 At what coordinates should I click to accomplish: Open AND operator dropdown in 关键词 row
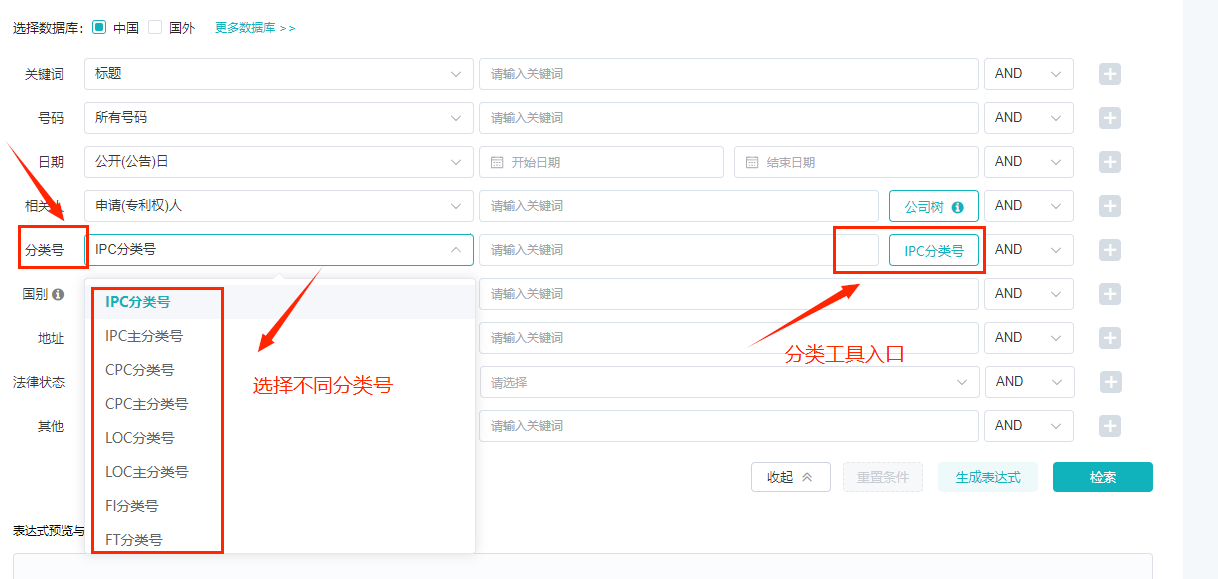(x=1029, y=74)
